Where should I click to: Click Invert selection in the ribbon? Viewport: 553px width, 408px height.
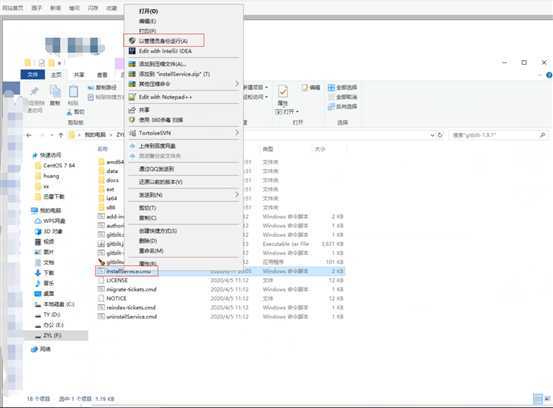click(342, 106)
